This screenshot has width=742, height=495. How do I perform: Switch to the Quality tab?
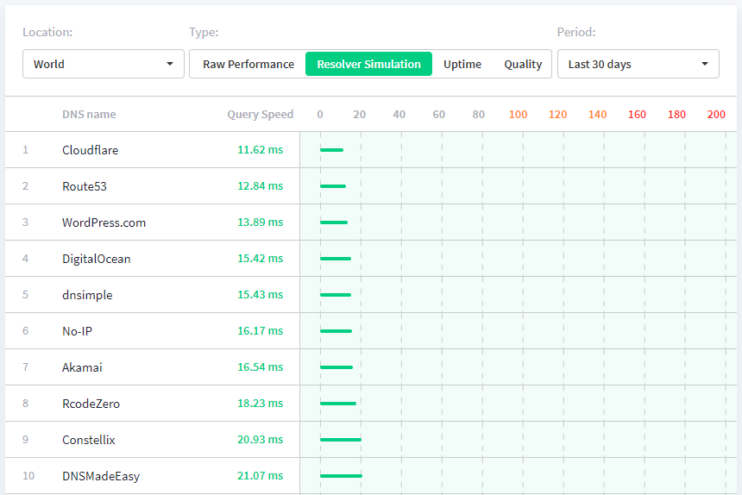522,64
